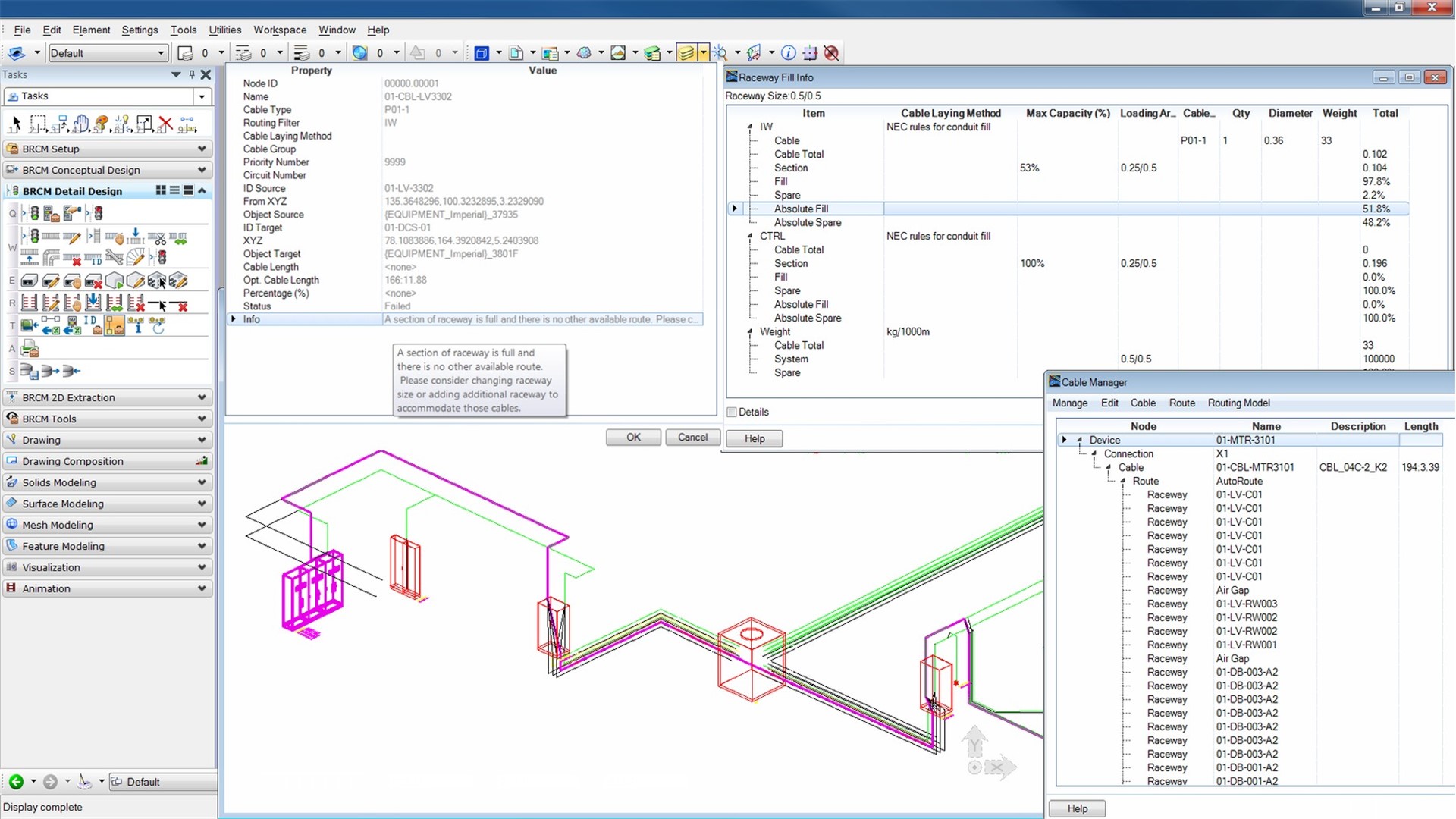Click the Level Display layers icon
This screenshot has width=1456, height=819.
coord(686,53)
